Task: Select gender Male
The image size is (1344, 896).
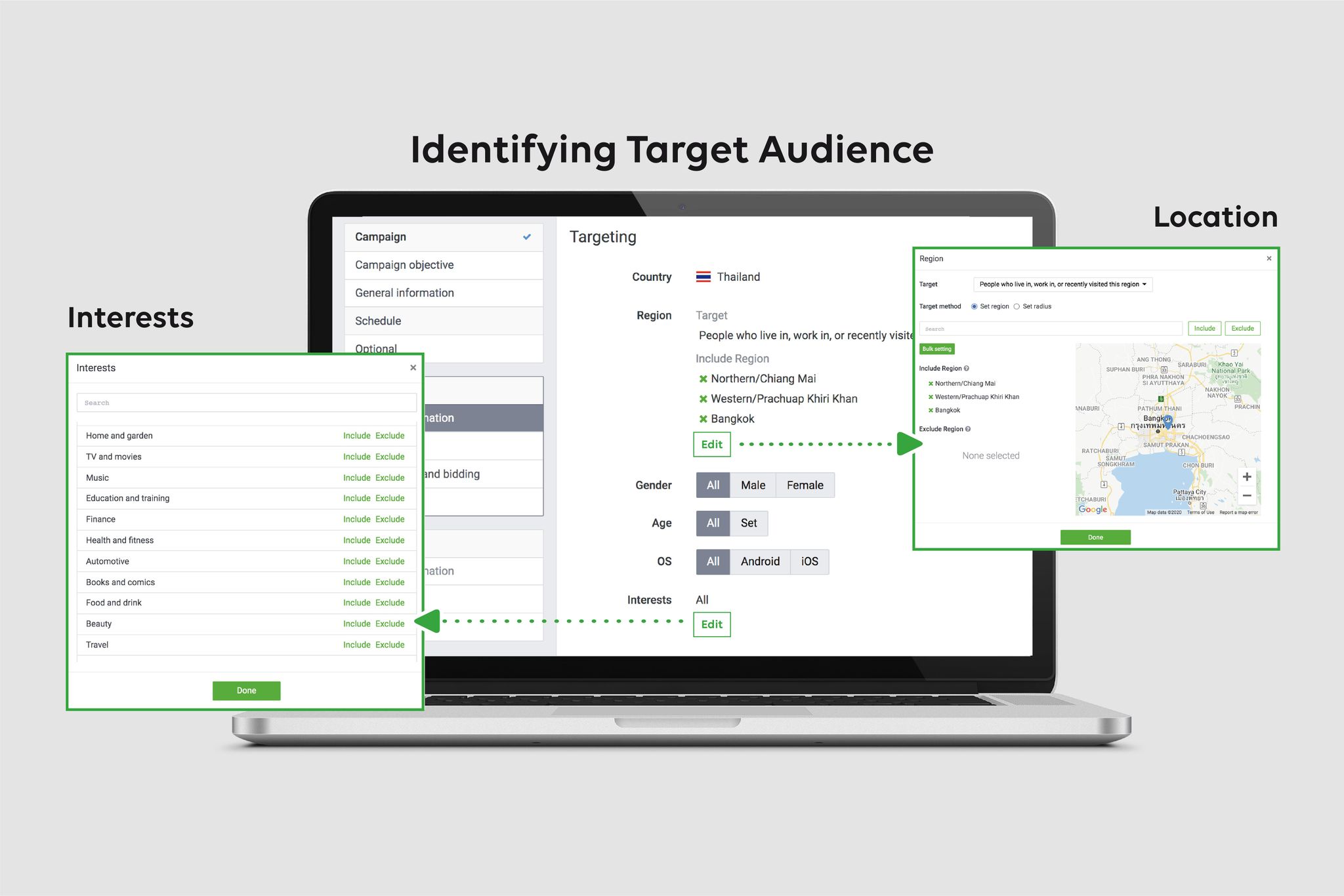Action: pos(753,485)
